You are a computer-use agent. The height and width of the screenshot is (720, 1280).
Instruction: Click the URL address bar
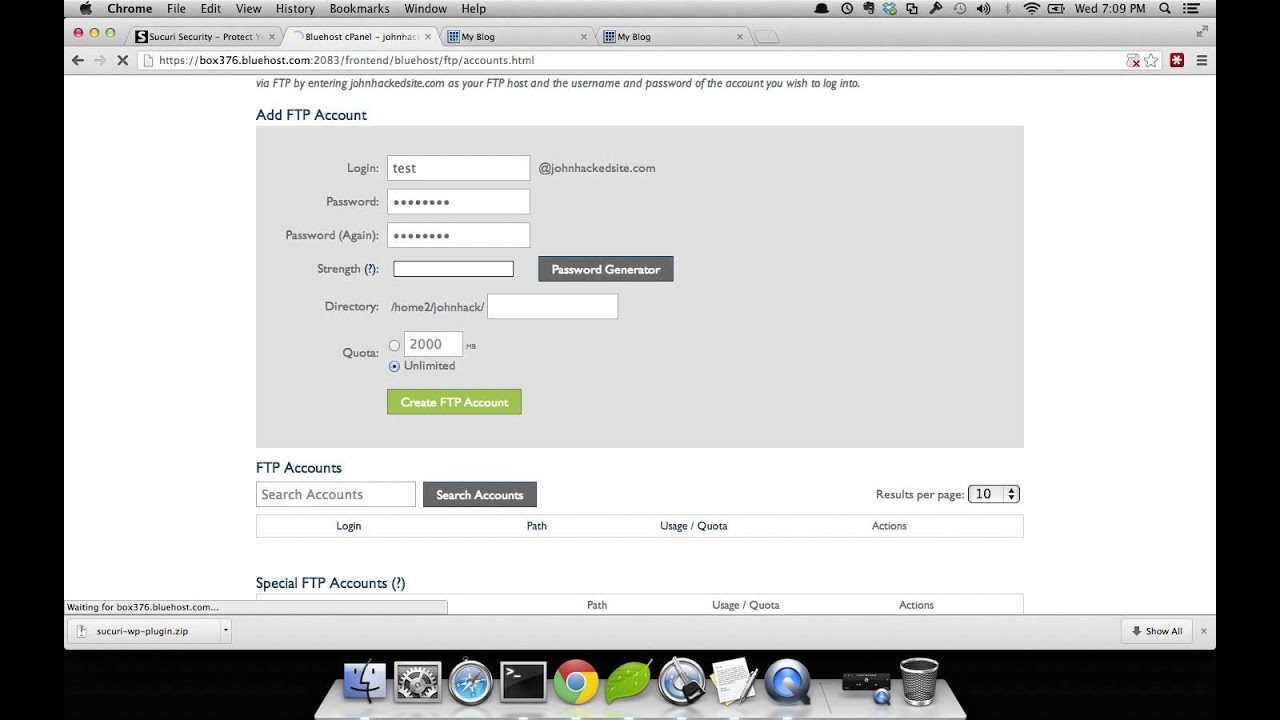pyautogui.click(x=640, y=60)
